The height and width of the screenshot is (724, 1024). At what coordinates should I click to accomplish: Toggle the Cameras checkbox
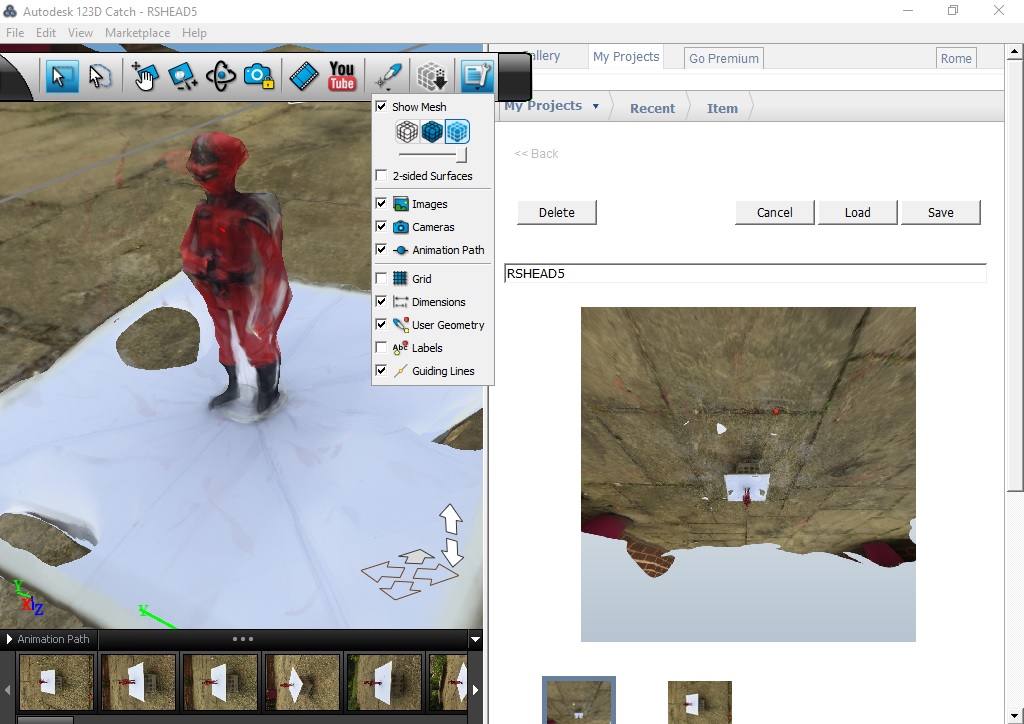(x=381, y=227)
